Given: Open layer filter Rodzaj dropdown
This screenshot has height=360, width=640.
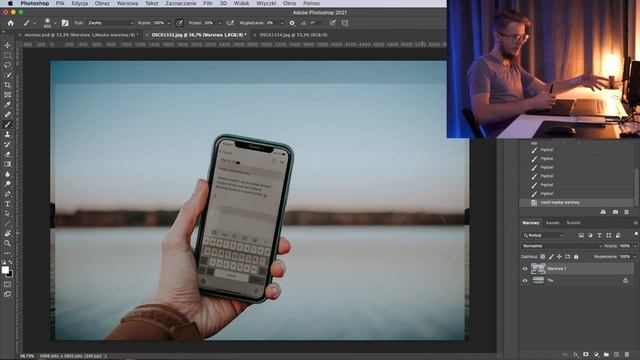Looking at the screenshot, I should 543,236.
